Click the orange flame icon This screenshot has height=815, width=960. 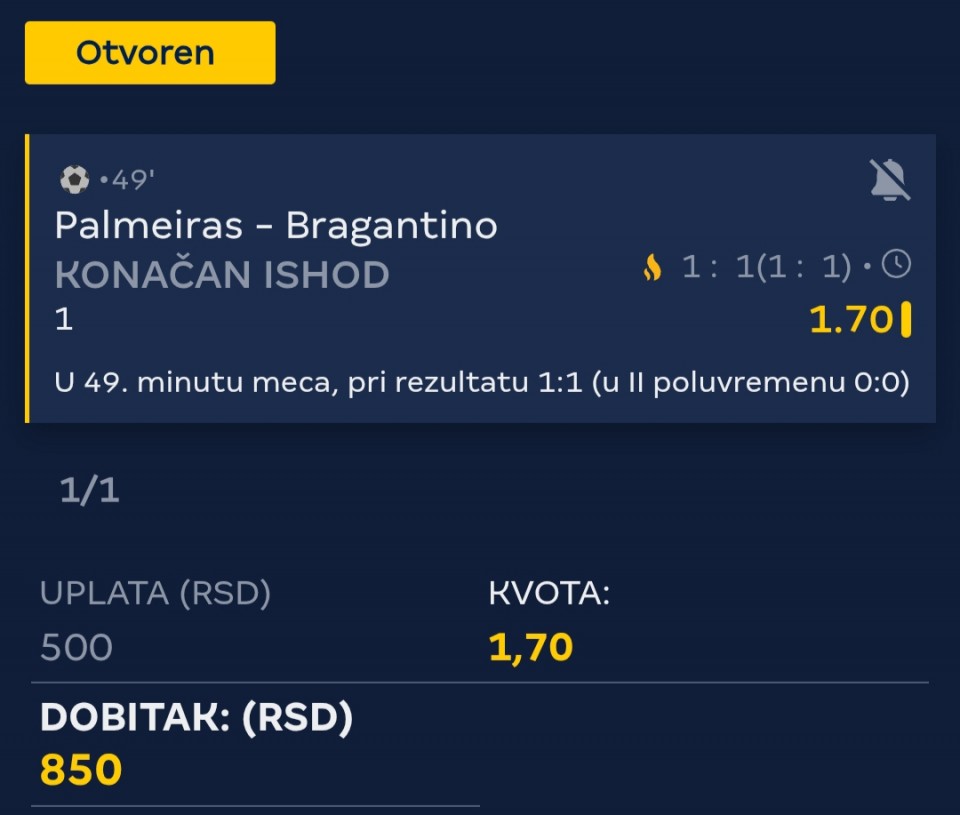652,267
